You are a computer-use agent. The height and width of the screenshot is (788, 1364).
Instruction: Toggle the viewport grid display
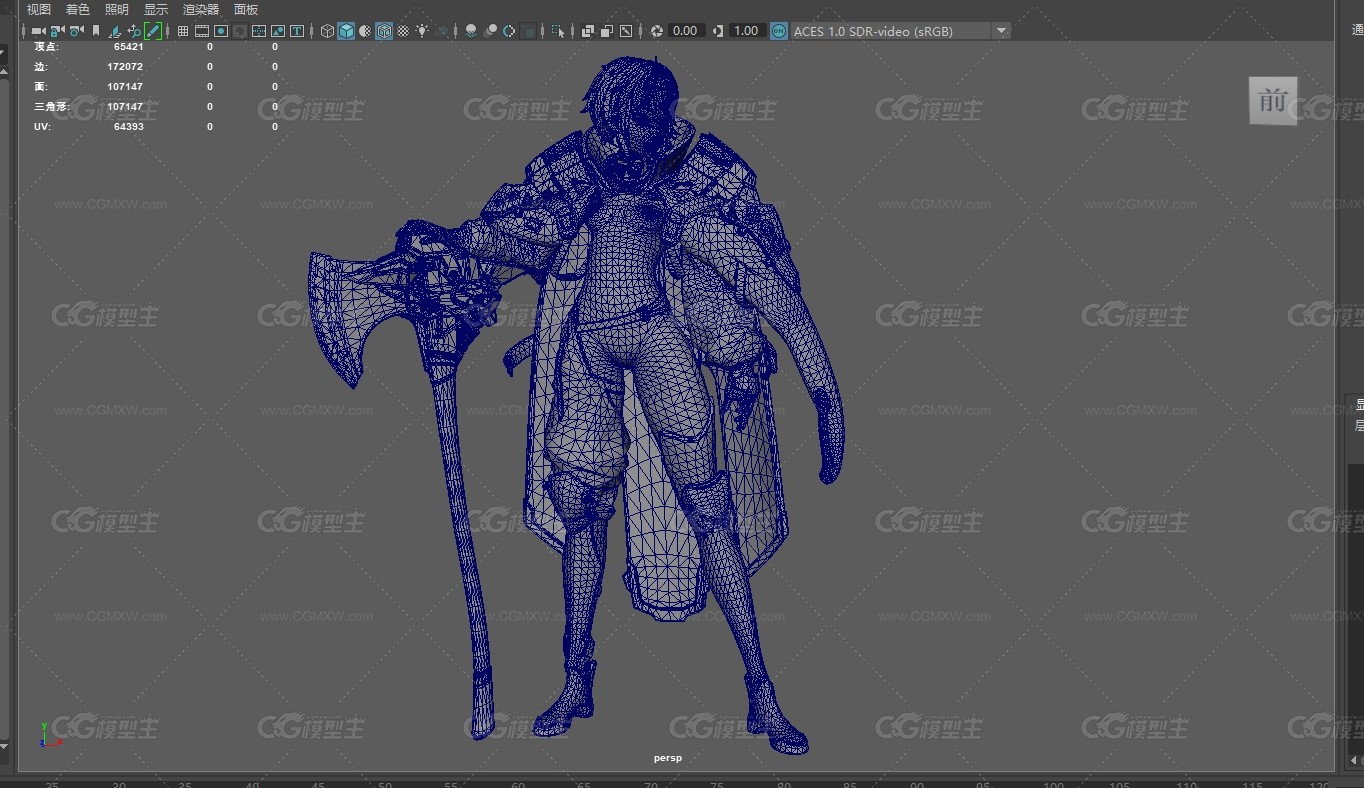(183, 31)
